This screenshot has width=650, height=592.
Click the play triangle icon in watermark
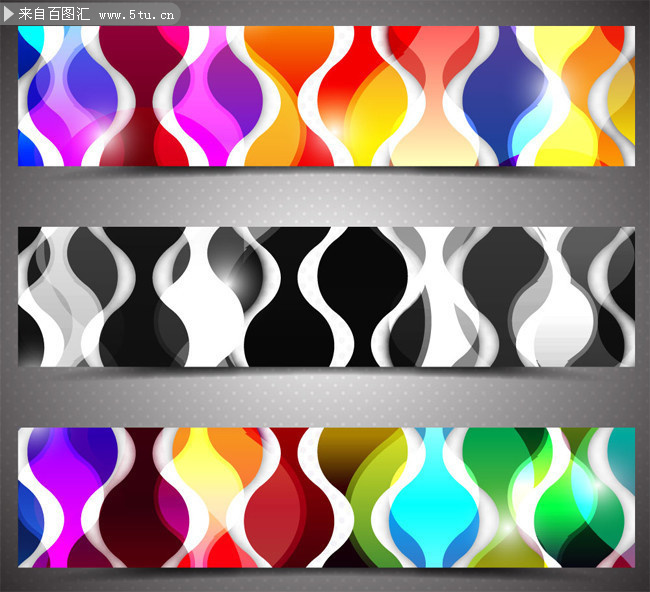point(9,15)
